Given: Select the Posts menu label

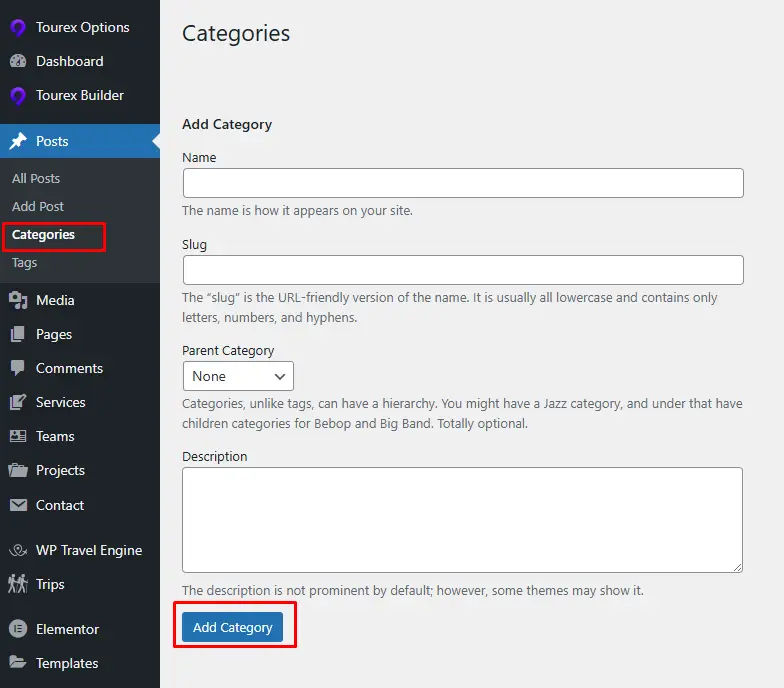Looking at the screenshot, I should pos(52,141).
